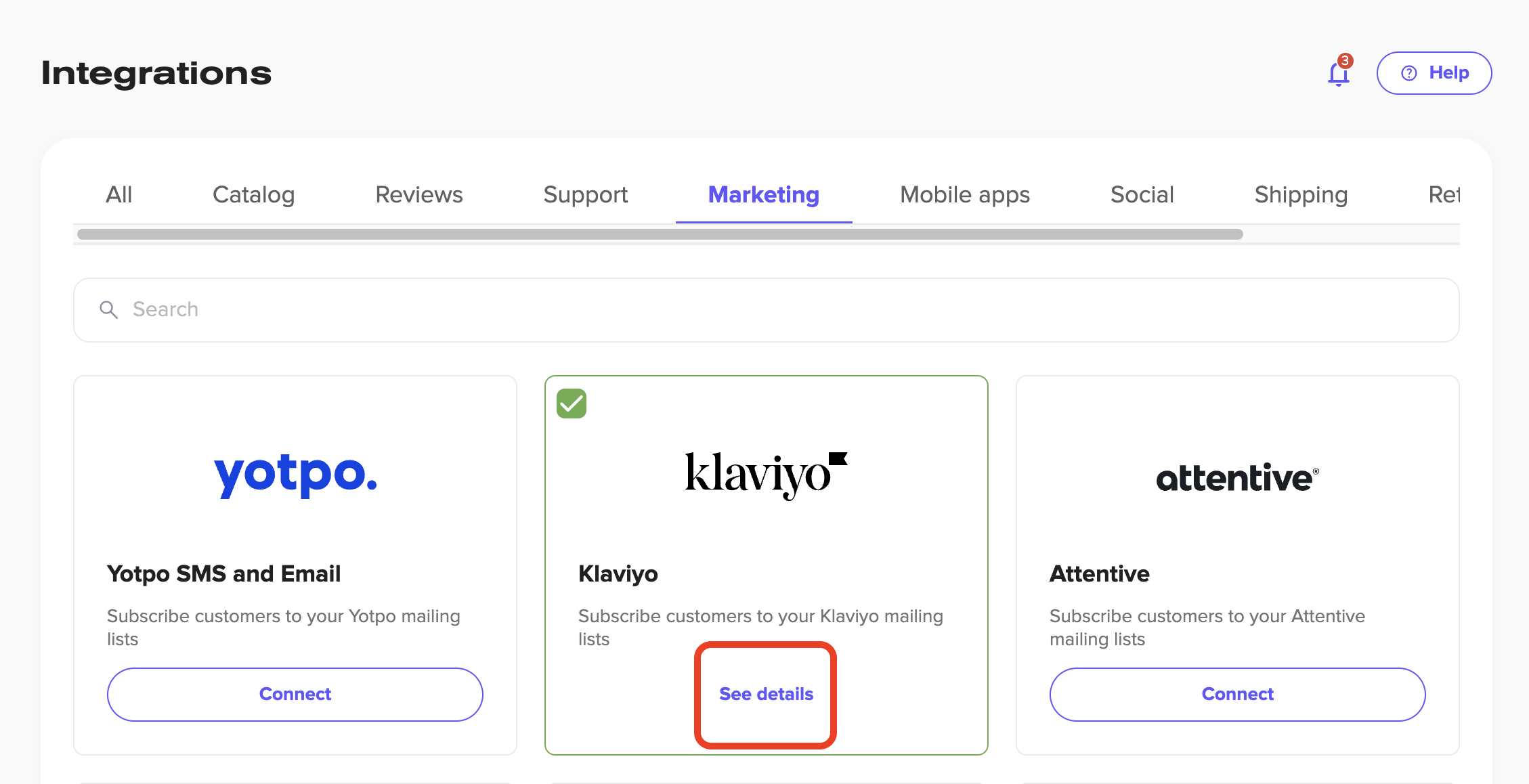Click the Attentive card title
This screenshot has width=1529, height=784.
1099,574
